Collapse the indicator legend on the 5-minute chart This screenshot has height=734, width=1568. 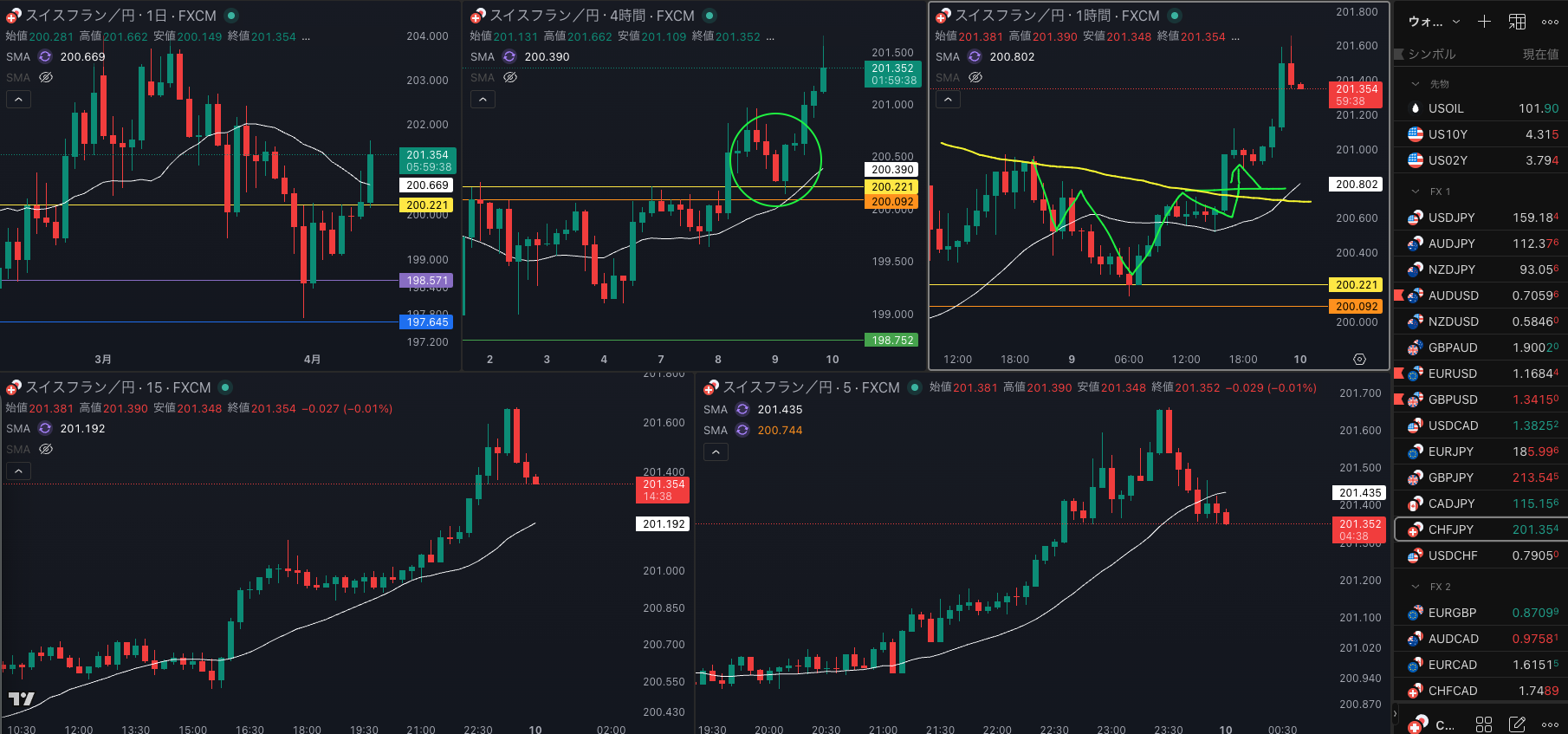point(716,451)
